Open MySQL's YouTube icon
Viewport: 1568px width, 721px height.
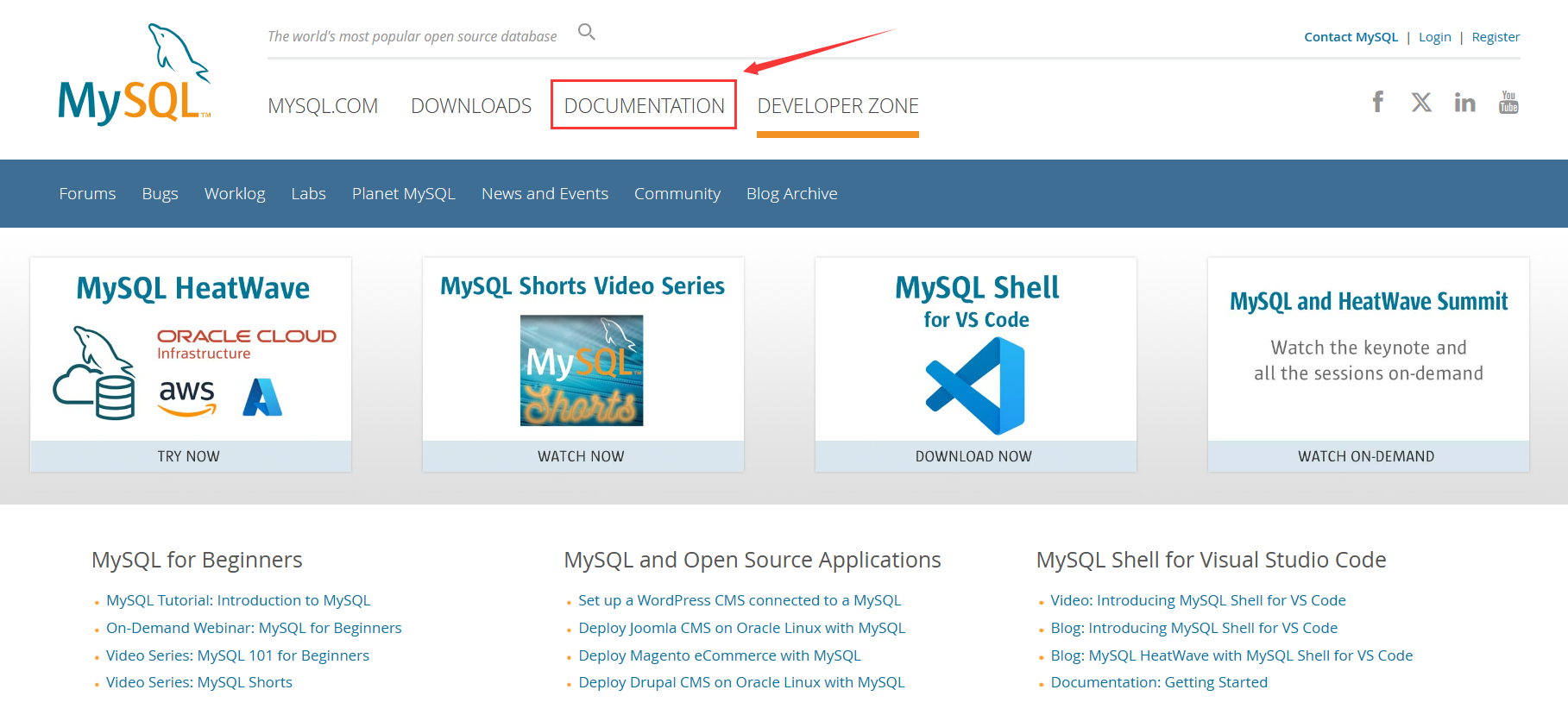1508,102
